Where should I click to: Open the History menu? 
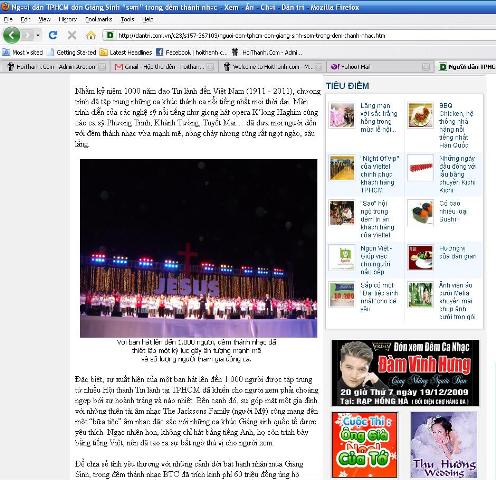tap(68, 19)
